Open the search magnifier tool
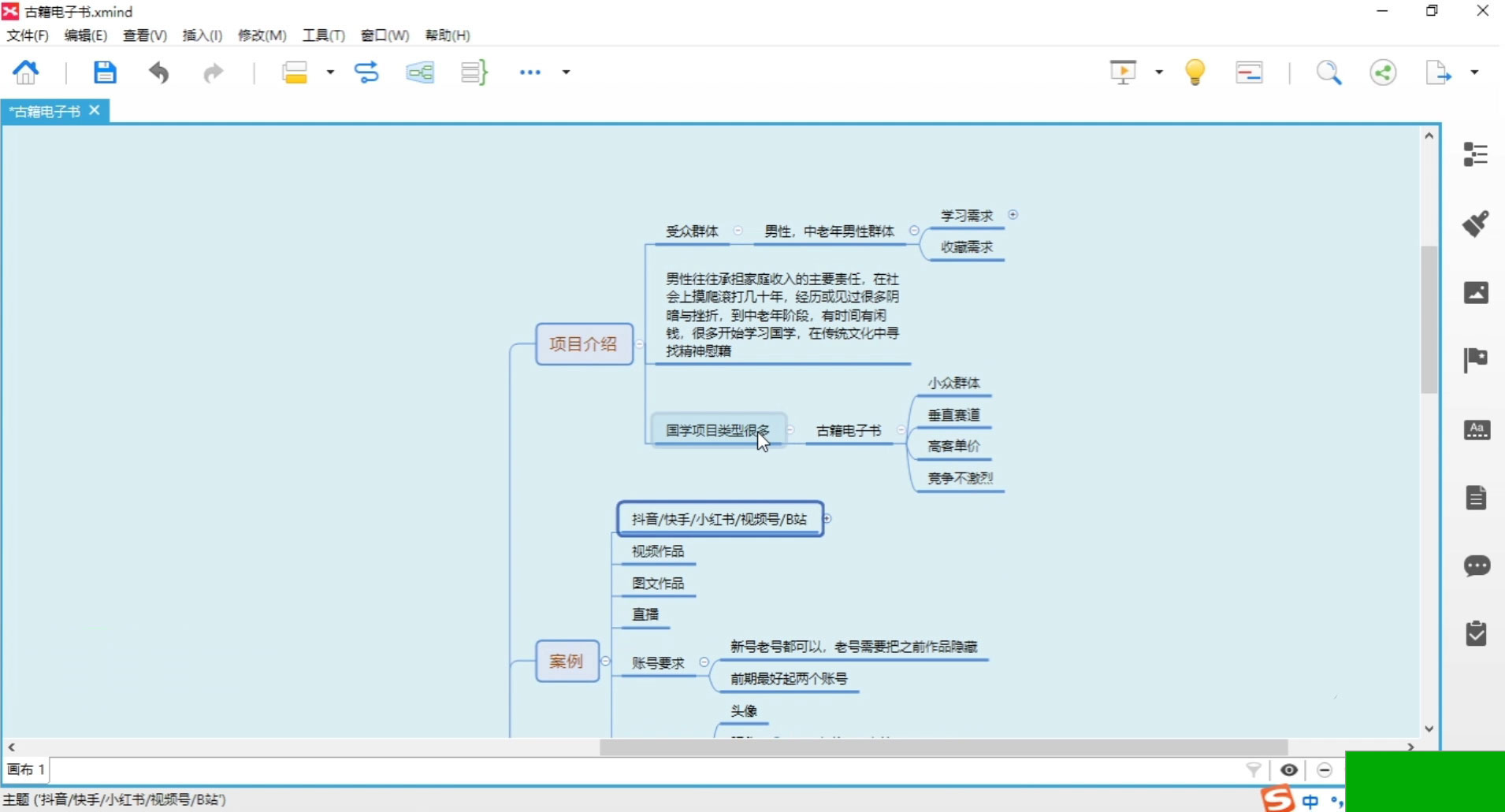The height and width of the screenshot is (812, 1505). coord(1328,72)
